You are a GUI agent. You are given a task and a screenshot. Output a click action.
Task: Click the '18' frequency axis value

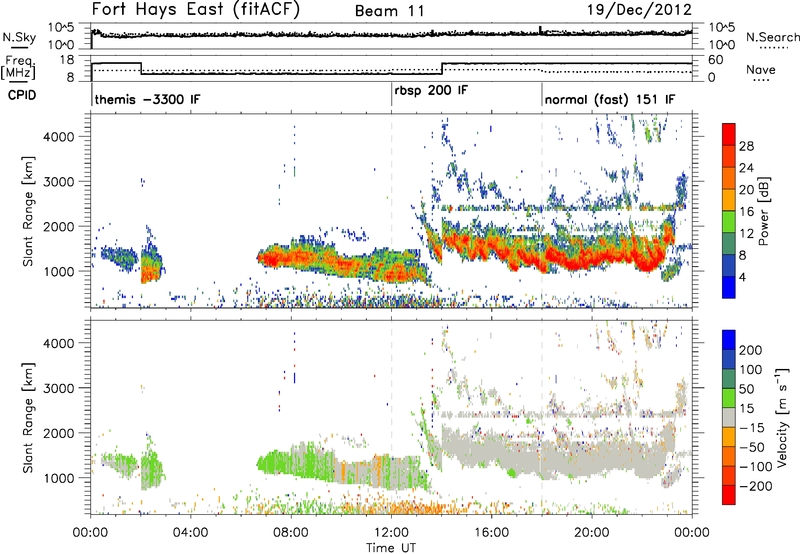[66, 60]
